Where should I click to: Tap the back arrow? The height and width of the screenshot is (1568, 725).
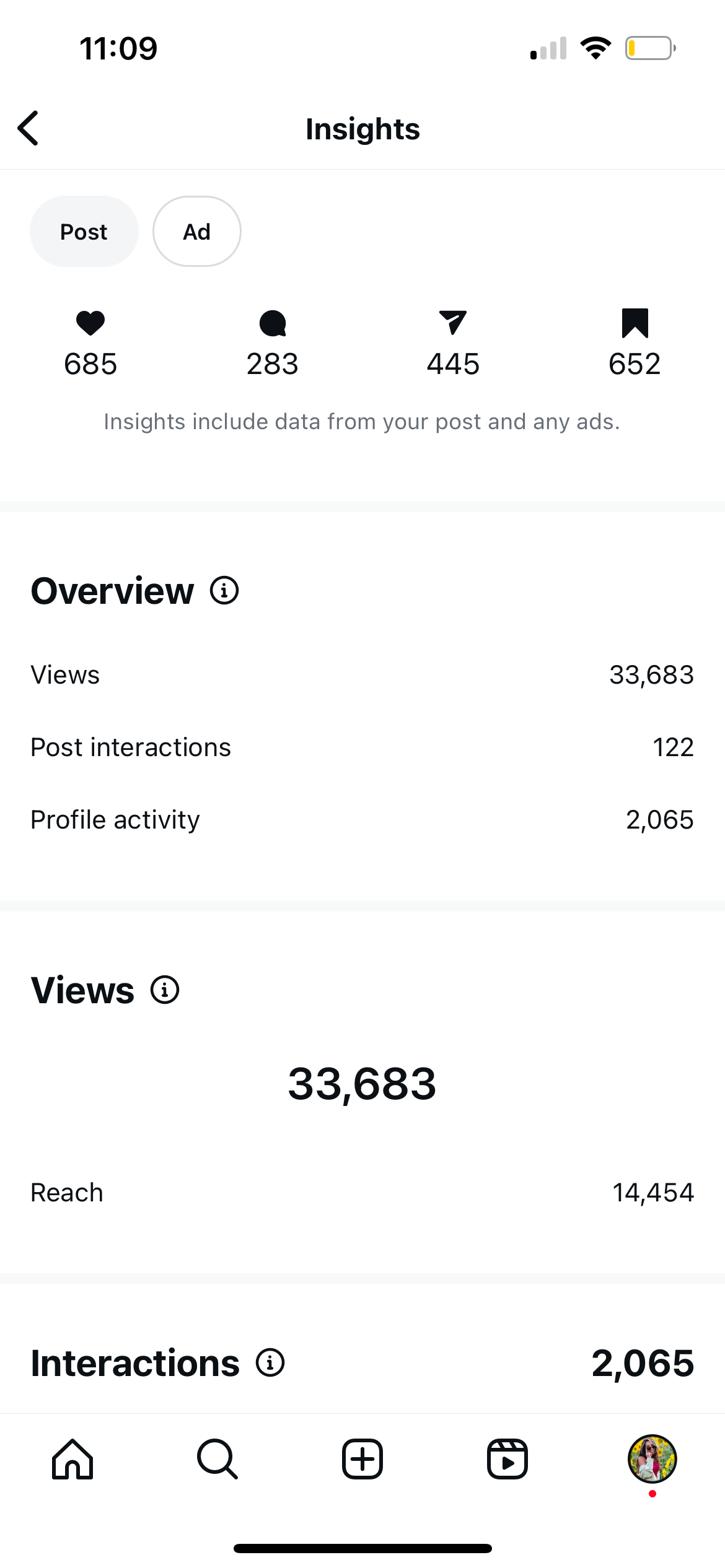(x=29, y=128)
